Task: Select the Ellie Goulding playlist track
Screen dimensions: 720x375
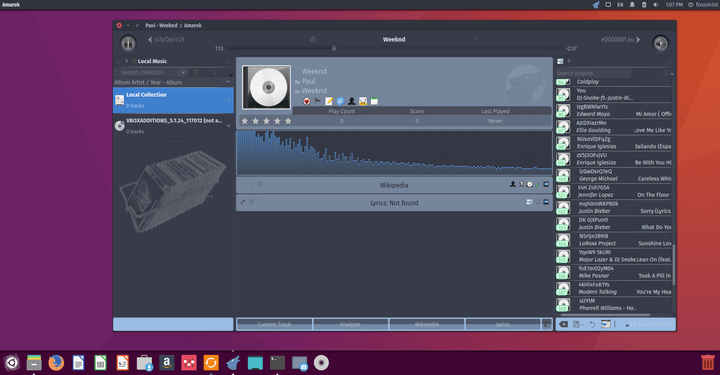Action: tap(613, 127)
